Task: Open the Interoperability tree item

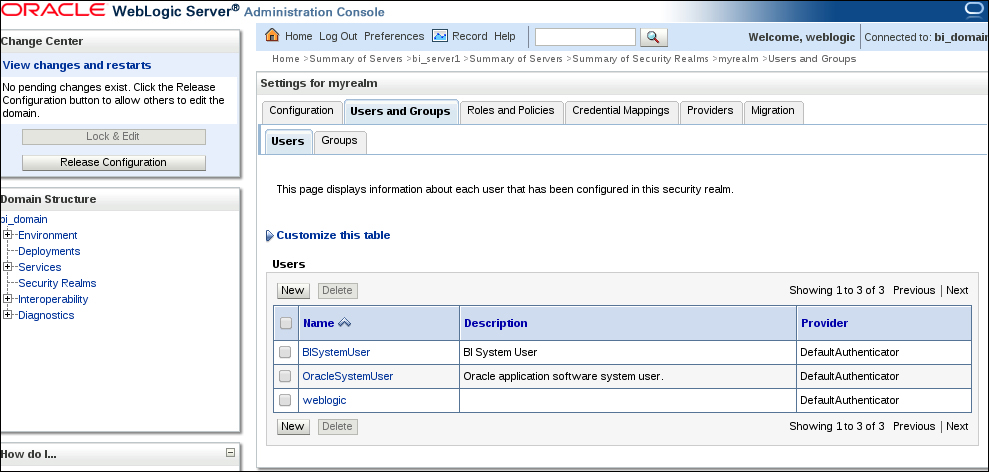Action: tap(53, 300)
